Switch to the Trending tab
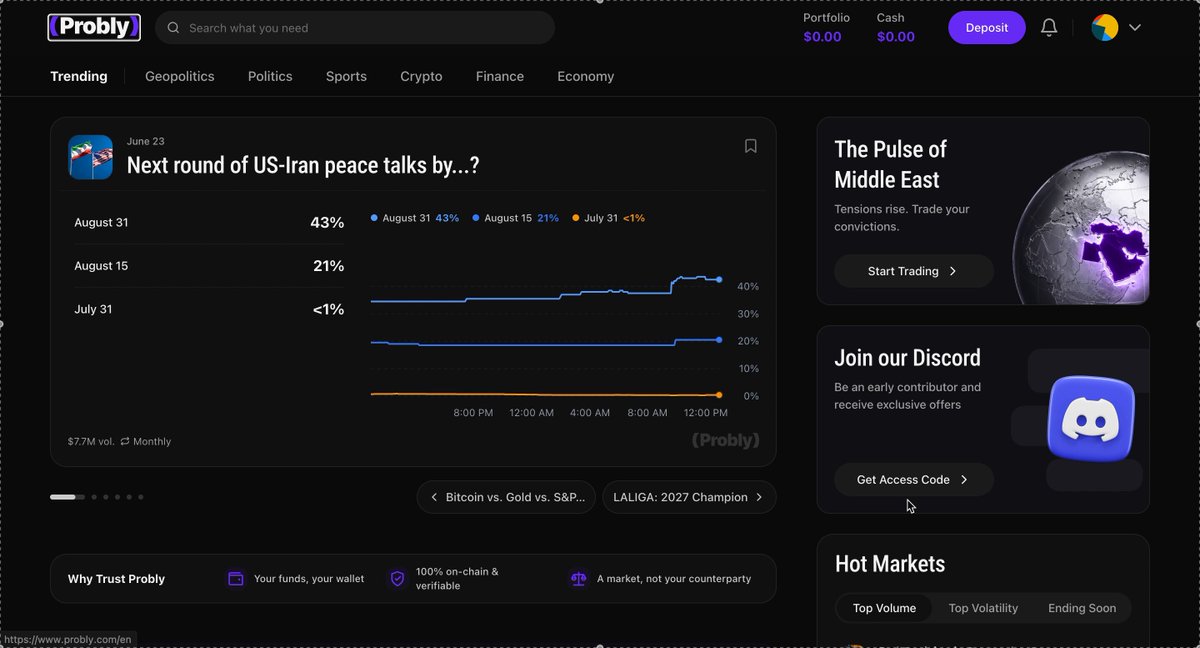1200x648 pixels. coord(79,76)
